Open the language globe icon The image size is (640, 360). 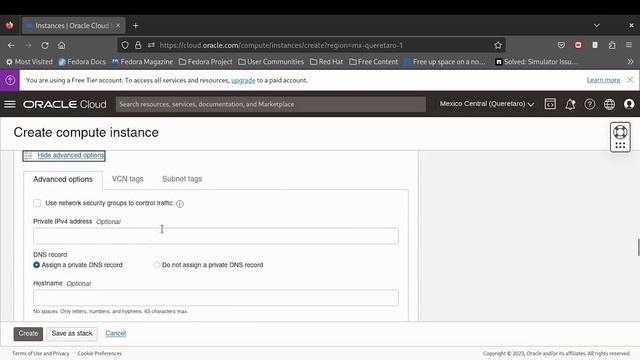[x=609, y=104]
